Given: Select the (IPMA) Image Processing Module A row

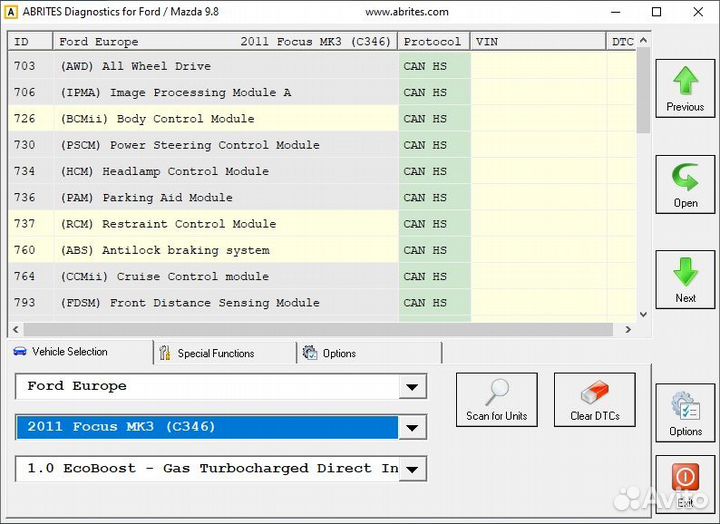Looking at the screenshot, I should pyautogui.click(x=322, y=92).
